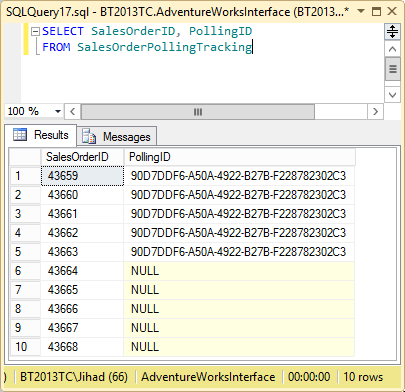Click cell 43668 in SalesOrderID column
This screenshot has height=392, width=405.
pos(82,347)
